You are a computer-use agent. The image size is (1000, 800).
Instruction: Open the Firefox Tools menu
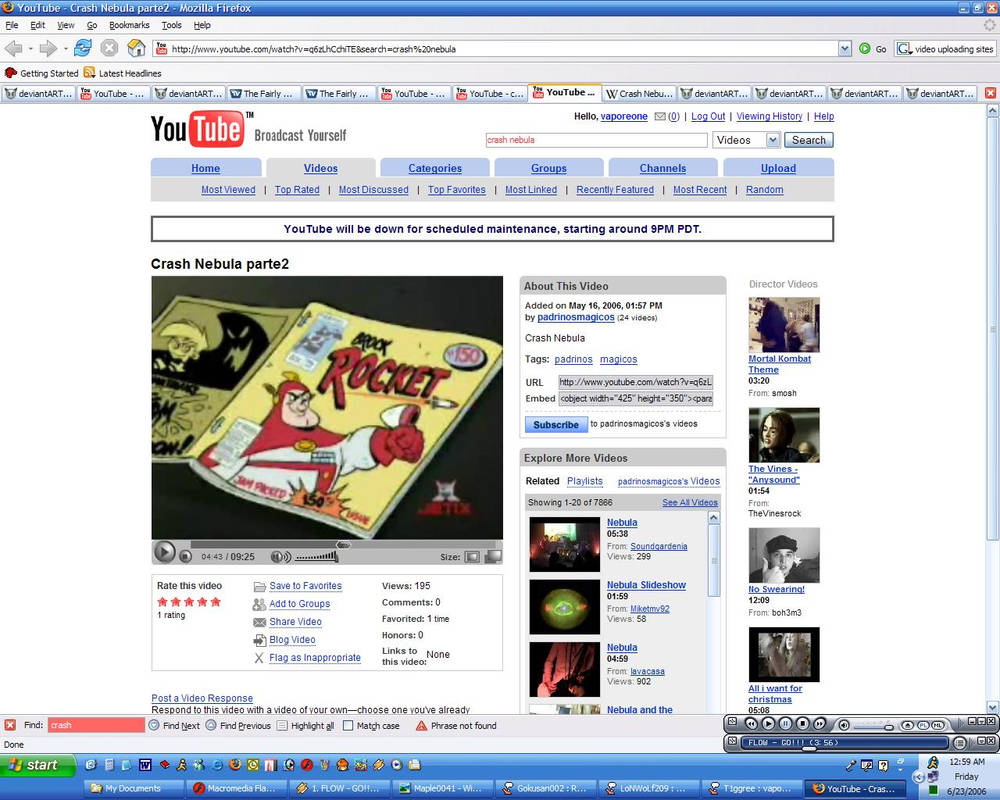click(172, 26)
